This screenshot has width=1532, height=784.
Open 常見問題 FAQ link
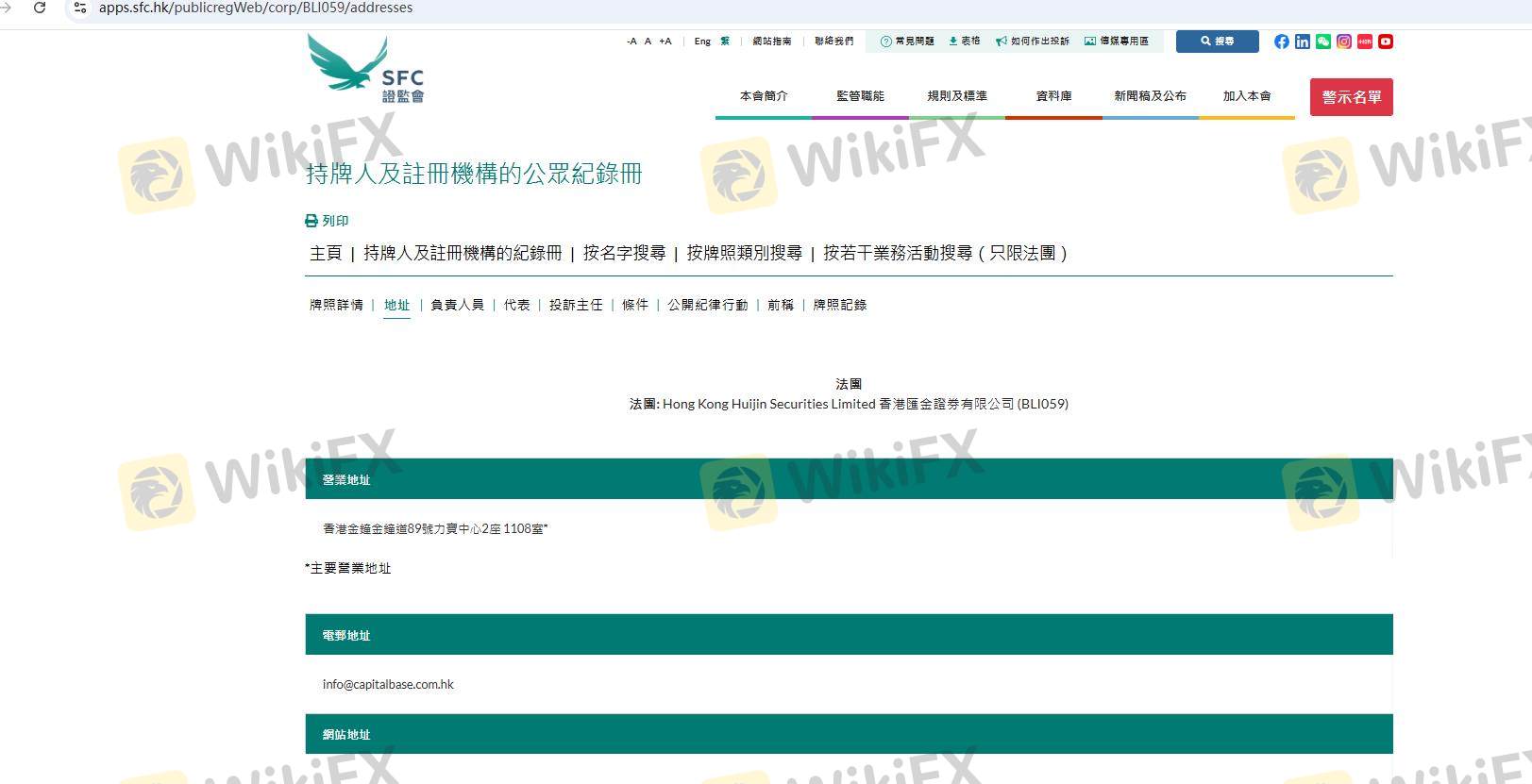point(907,42)
